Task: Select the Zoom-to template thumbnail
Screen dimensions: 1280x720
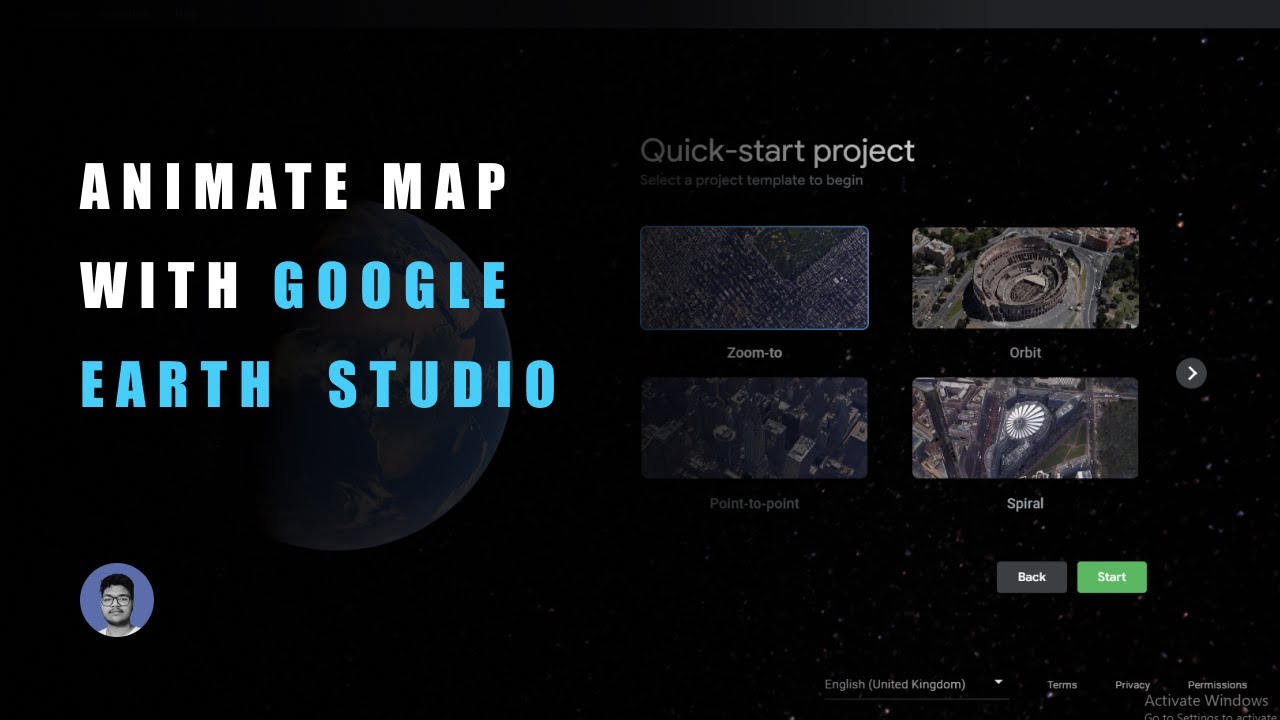Action: tap(754, 278)
